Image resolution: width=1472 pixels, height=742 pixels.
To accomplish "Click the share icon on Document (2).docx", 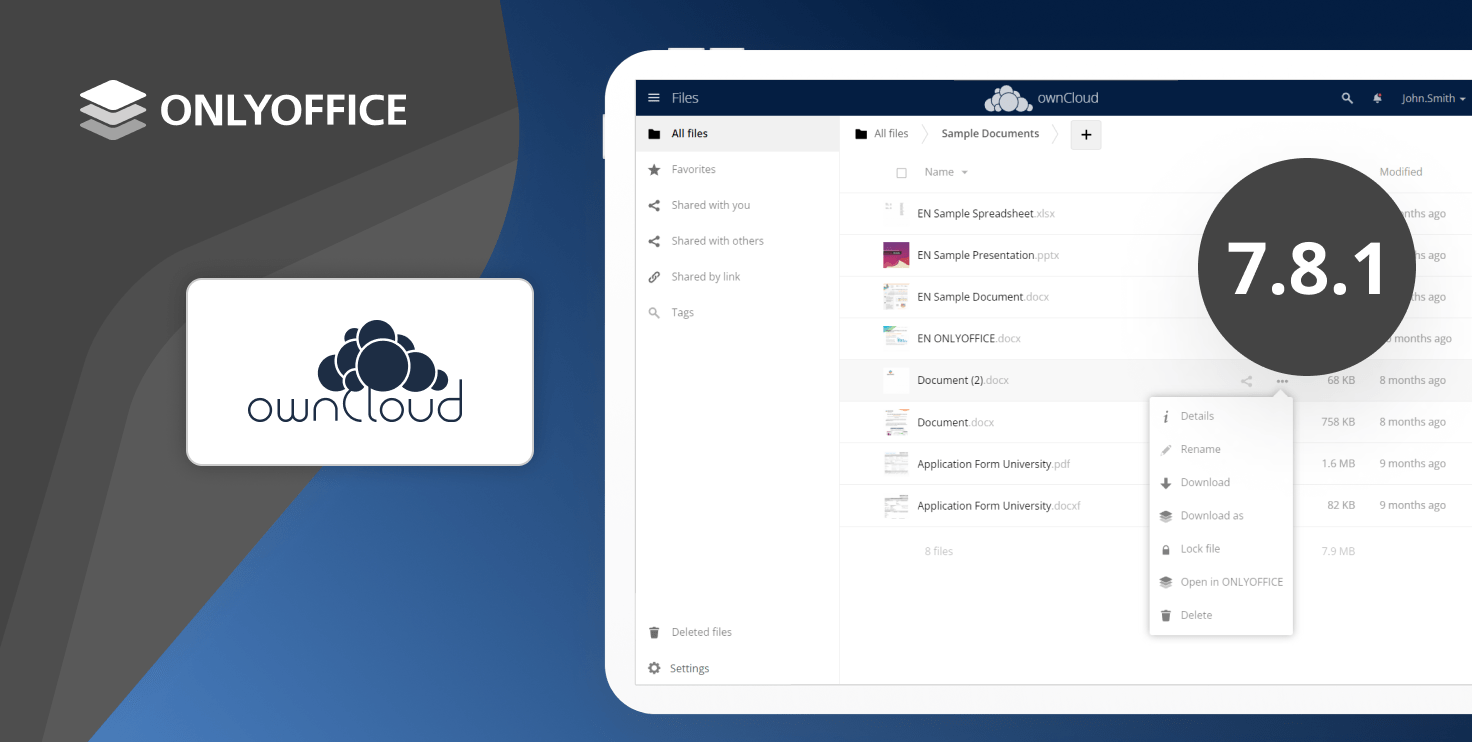I will click(1246, 380).
